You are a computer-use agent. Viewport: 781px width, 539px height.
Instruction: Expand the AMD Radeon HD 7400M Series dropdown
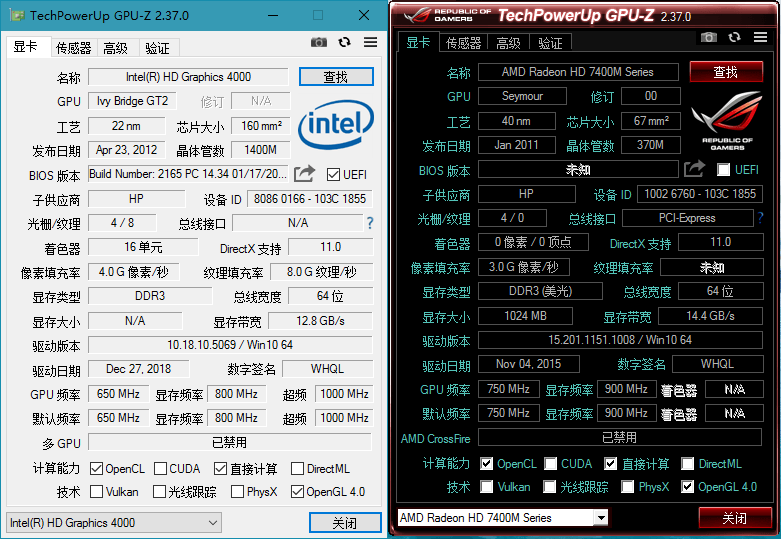(503, 518)
